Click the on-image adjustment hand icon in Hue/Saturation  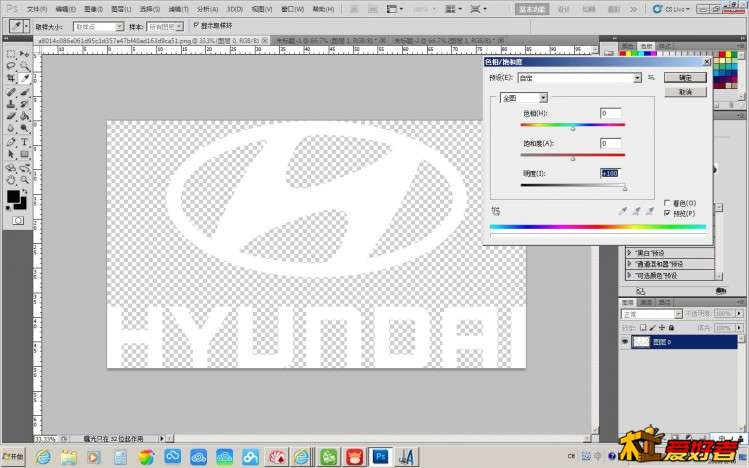[496, 211]
